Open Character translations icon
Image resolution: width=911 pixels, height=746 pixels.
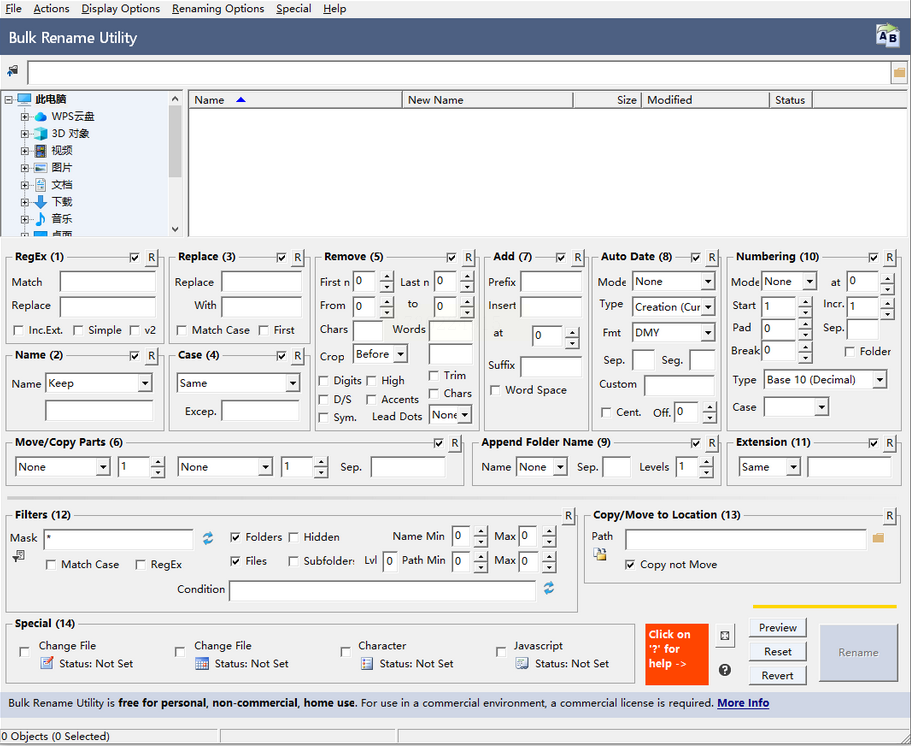click(x=367, y=663)
